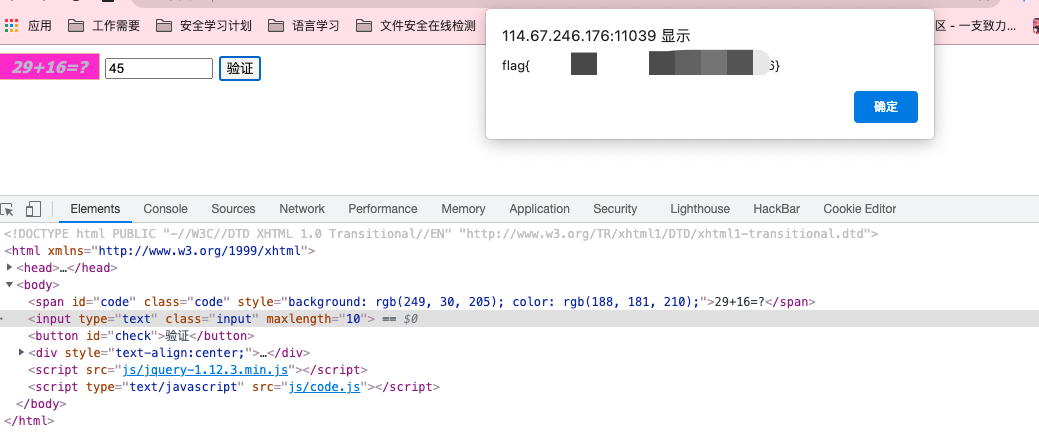The height and width of the screenshot is (437, 1039).
Task: Open the 工作需要 bookmark folder
Action: (104, 26)
